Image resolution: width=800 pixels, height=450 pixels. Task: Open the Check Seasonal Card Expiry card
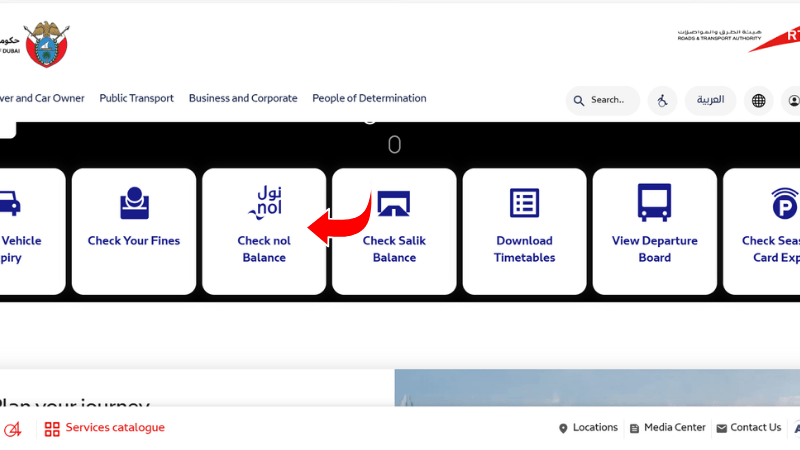(762, 231)
